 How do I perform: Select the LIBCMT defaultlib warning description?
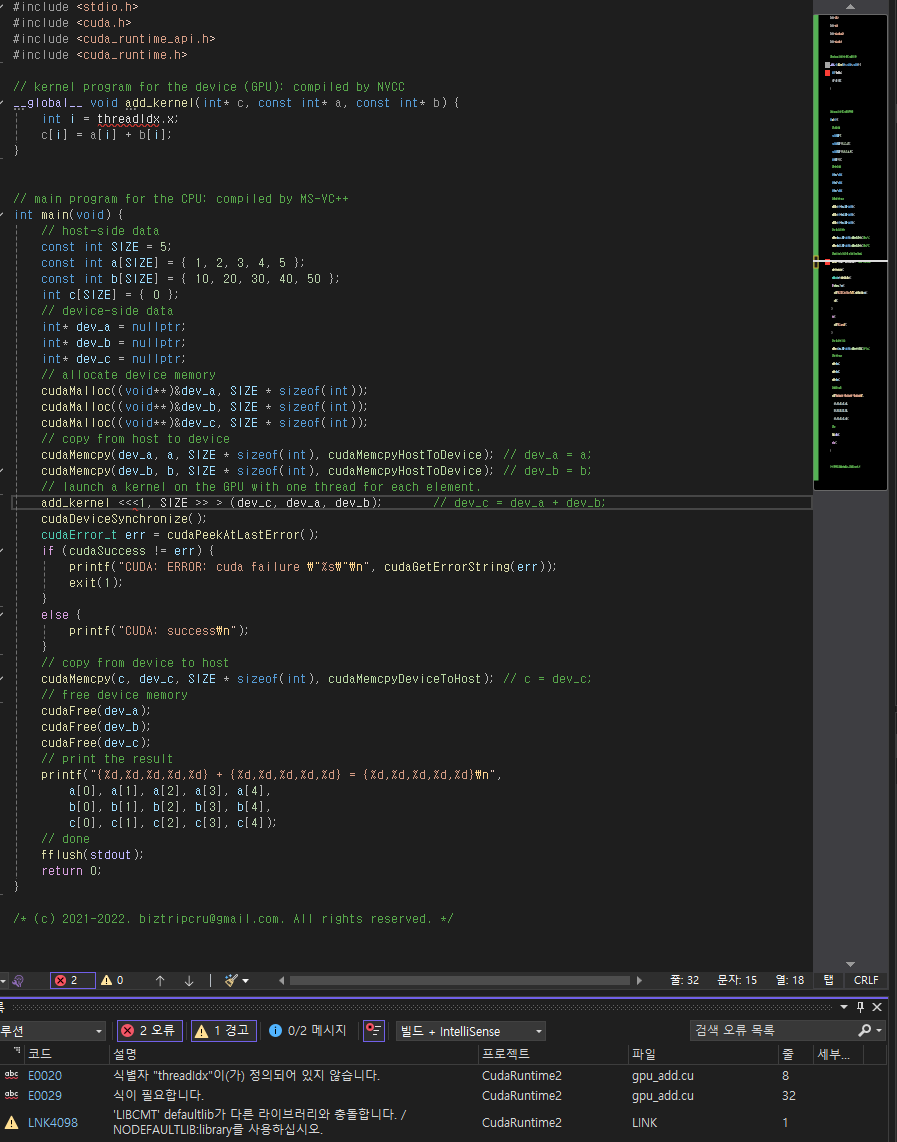259,1122
